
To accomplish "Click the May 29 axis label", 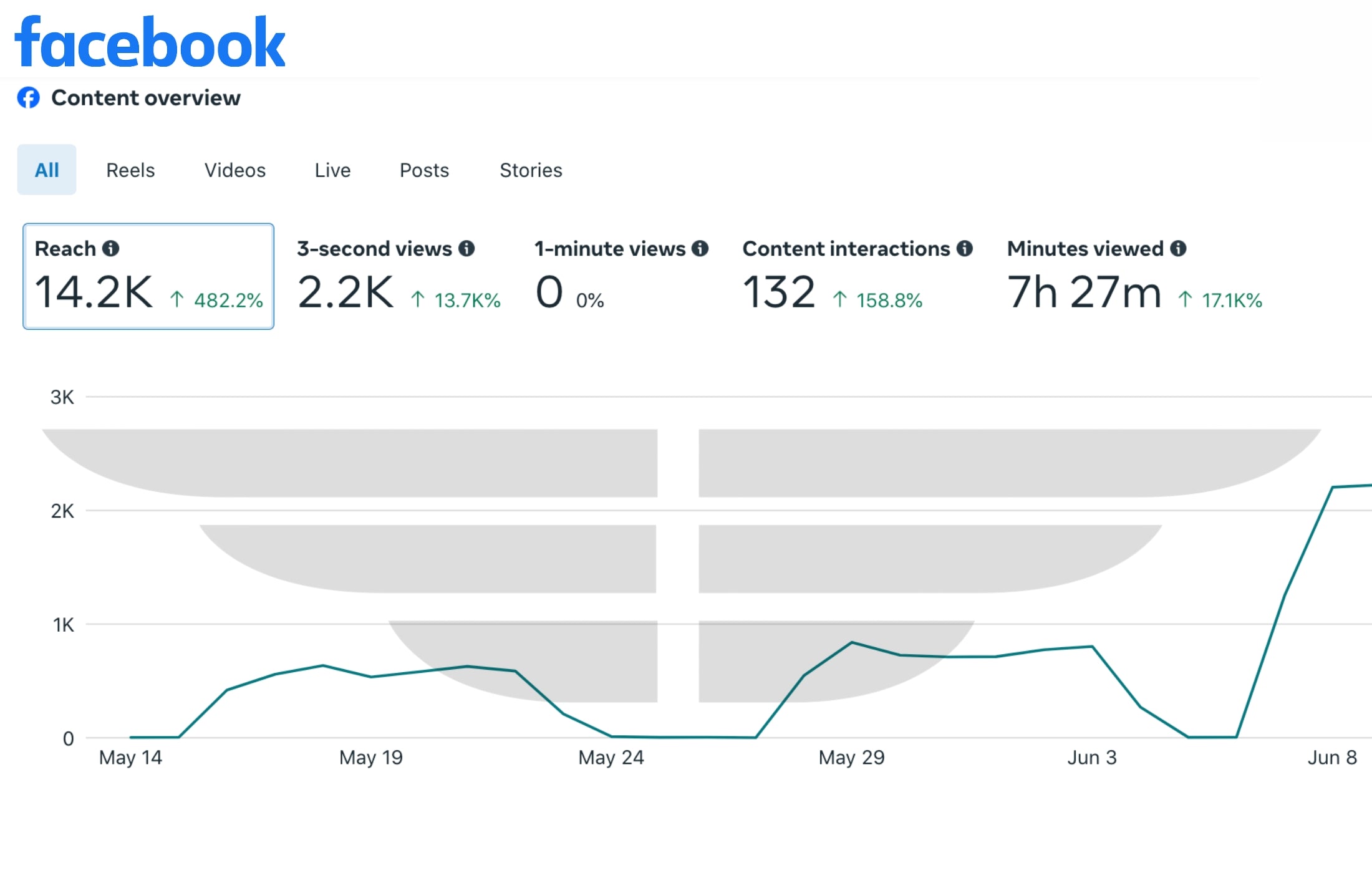I will 852,758.
